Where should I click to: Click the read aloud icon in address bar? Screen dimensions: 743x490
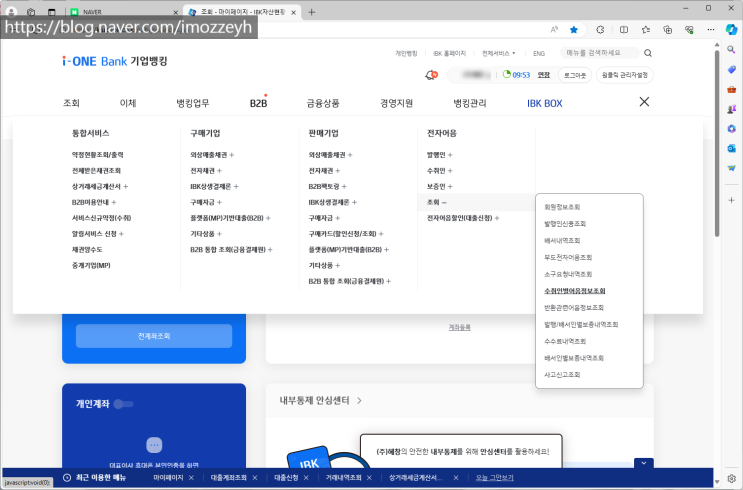[x=554, y=30]
